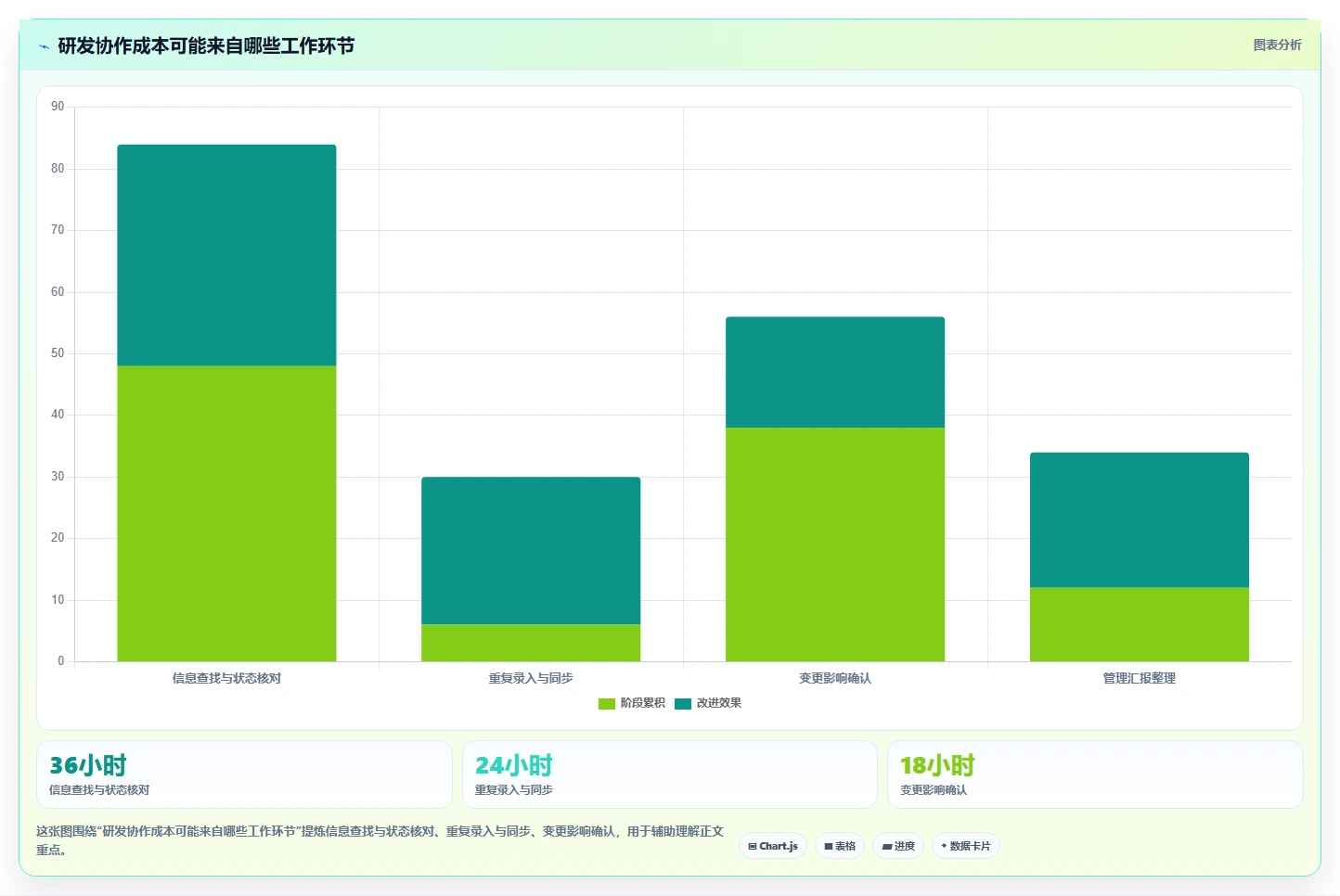The image size is (1340, 896).
Task: Click the teal segment of 信息查找与状态核对 bar
Action: click(226, 255)
